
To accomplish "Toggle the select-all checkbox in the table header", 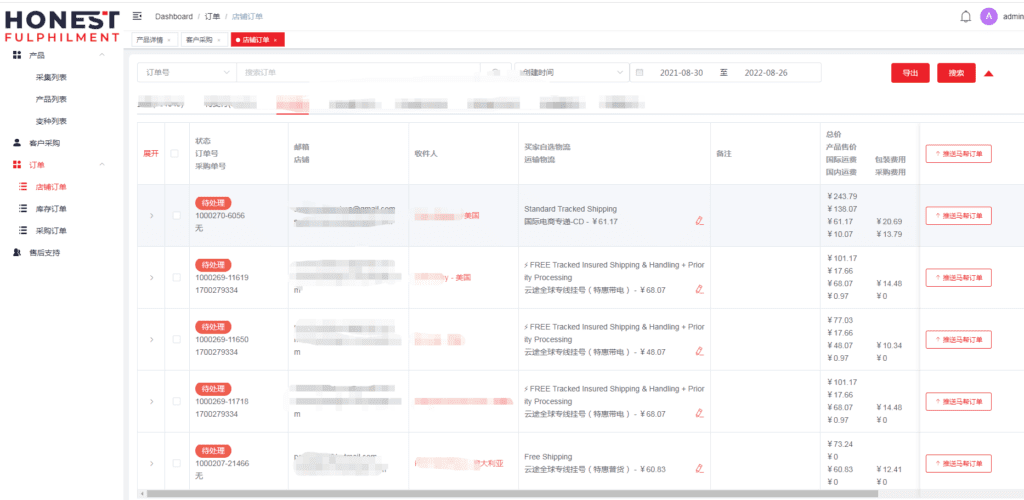I will [175, 153].
